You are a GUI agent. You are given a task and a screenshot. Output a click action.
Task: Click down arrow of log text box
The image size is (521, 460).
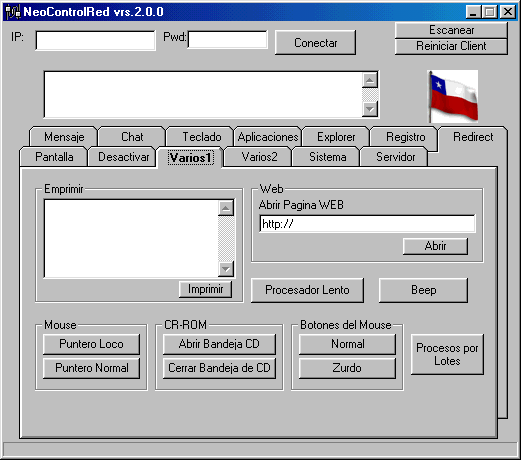click(370, 109)
